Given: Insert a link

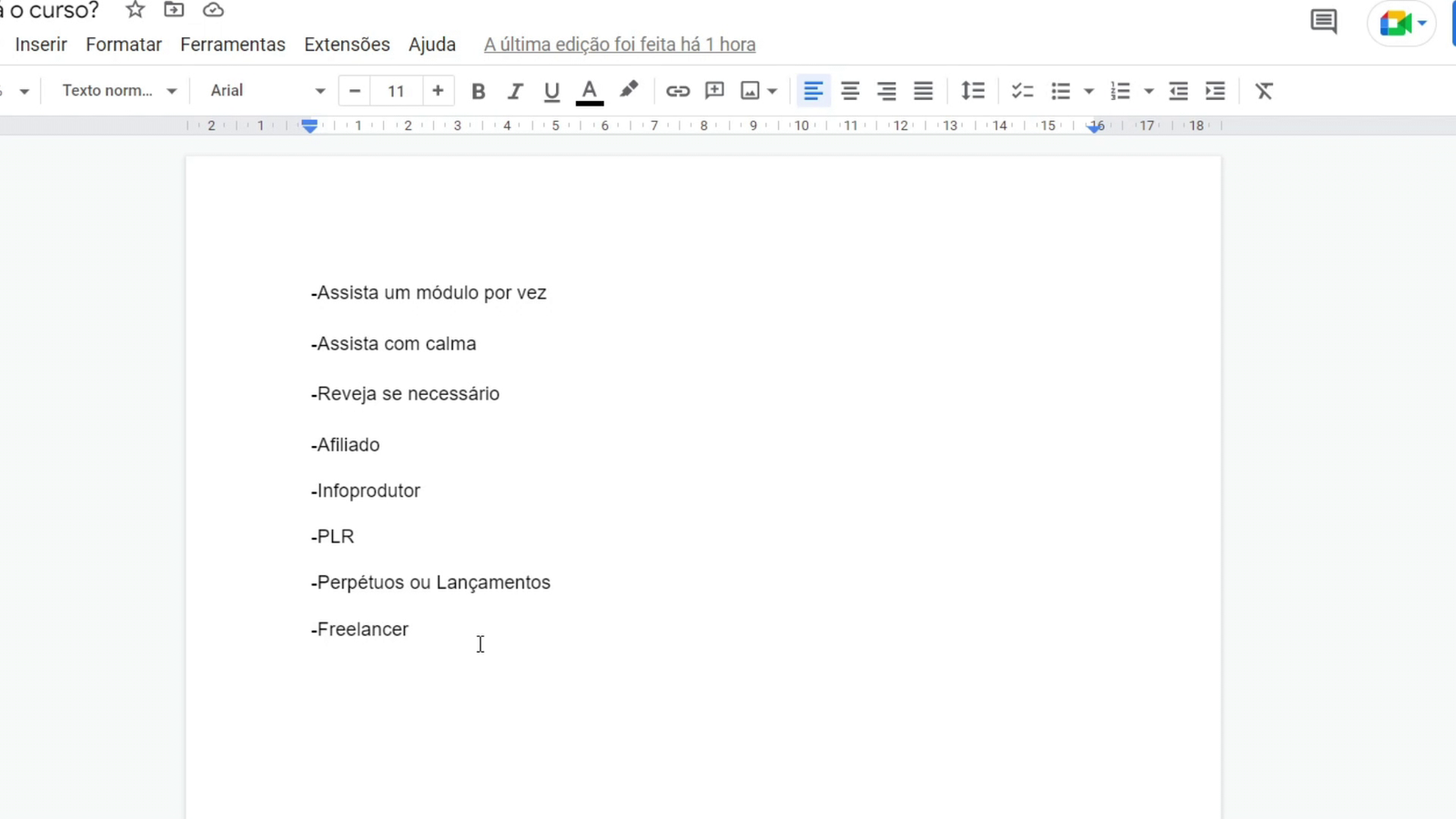Looking at the screenshot, I should [x=677, y=91].
